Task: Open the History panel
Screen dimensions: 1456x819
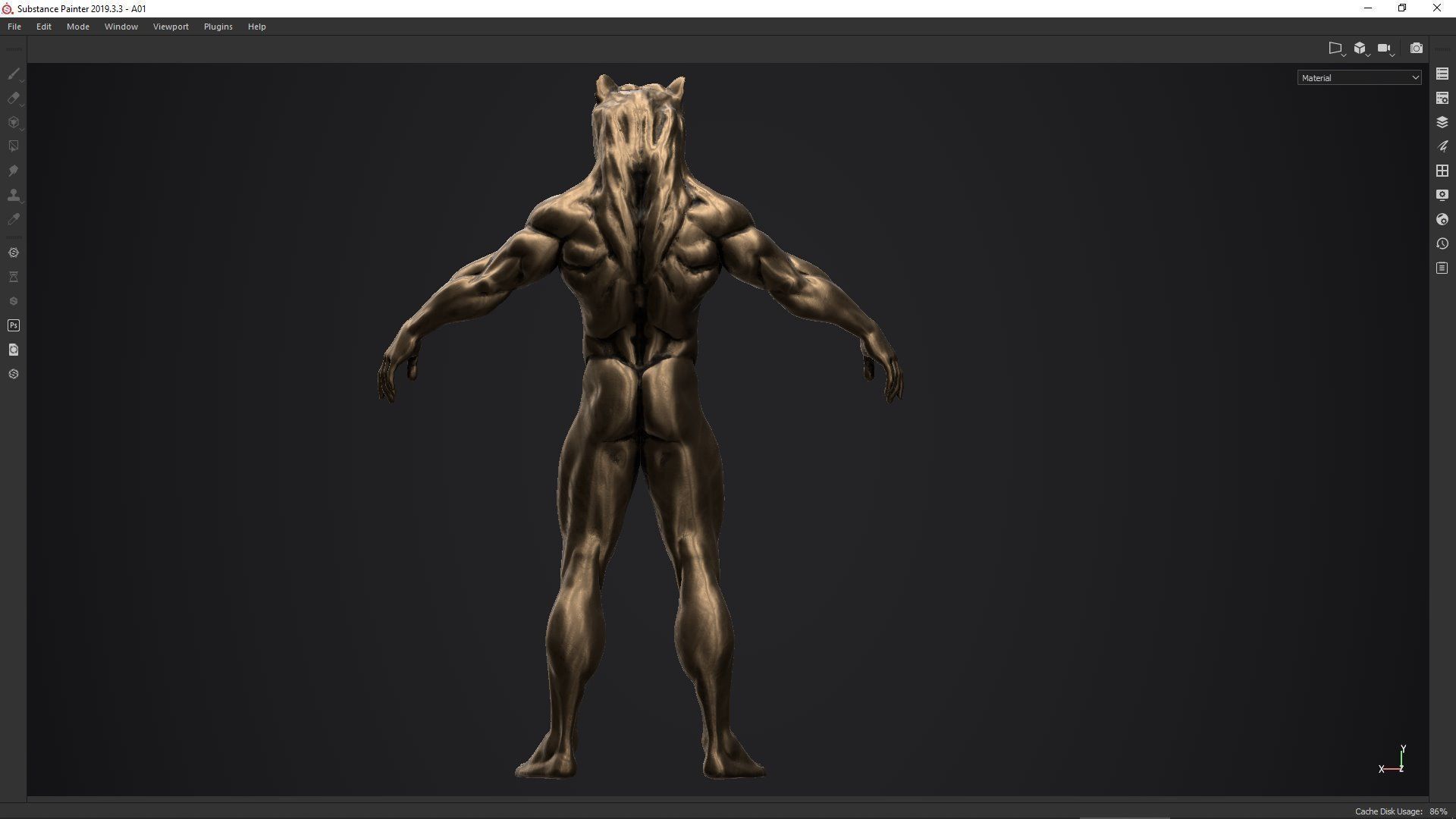Action: coord(1442,243)
